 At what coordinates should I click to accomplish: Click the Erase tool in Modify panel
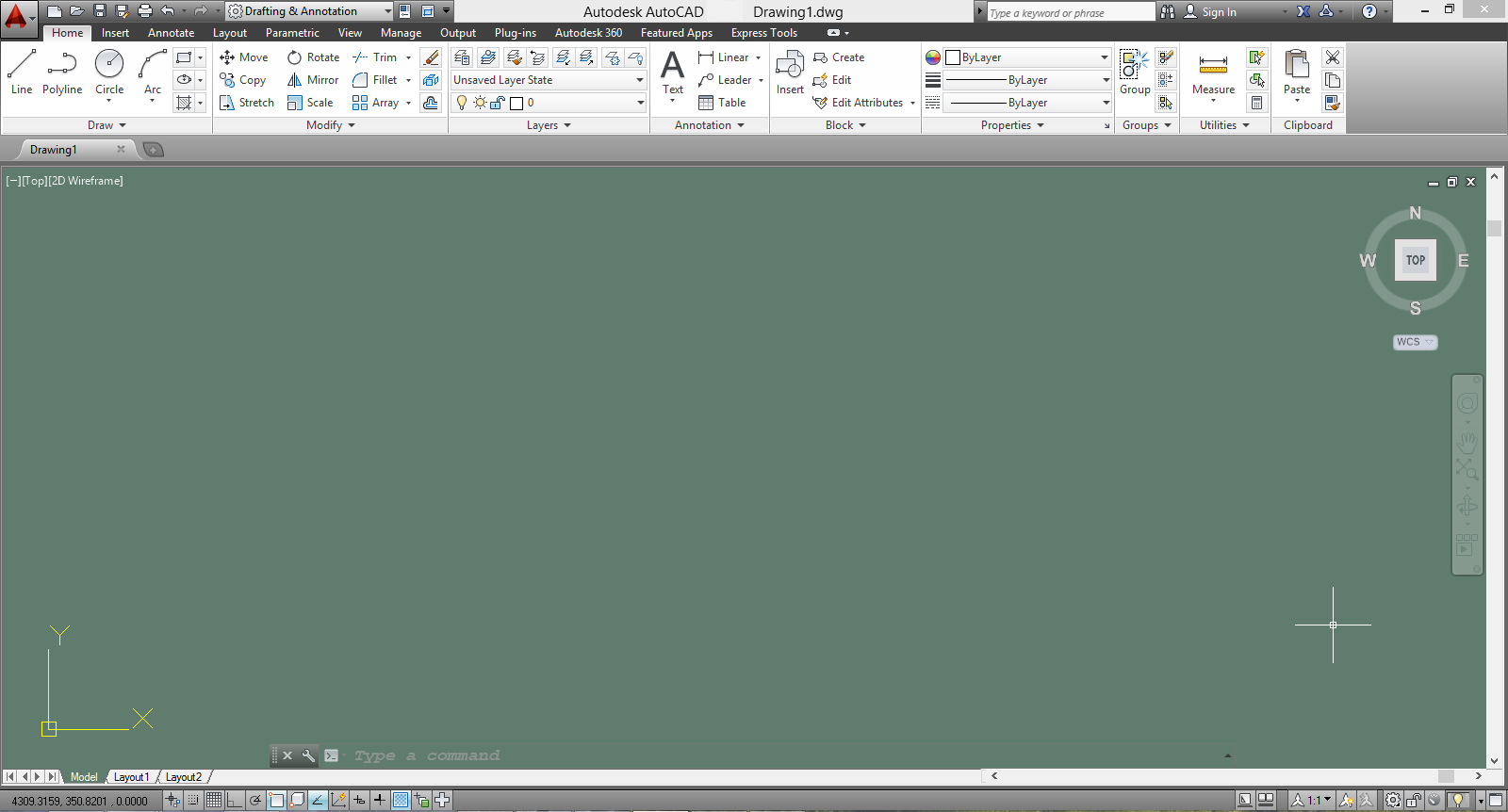(431, 57)
